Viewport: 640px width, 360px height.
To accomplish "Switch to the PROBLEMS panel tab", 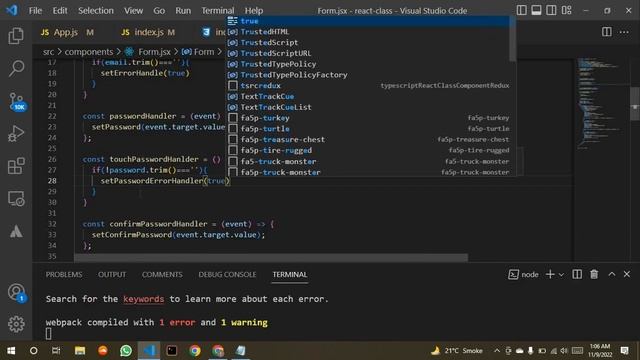I will [x=64, y=275].
